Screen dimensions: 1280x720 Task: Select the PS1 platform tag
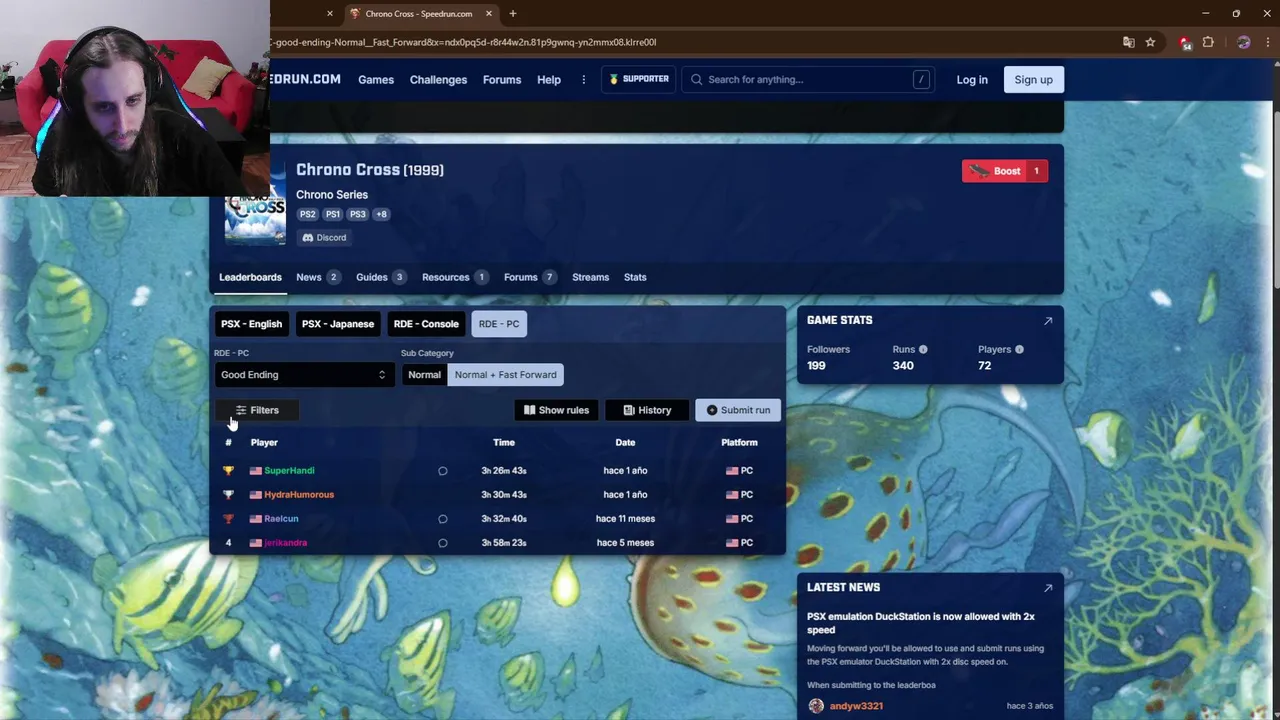pos(333,214)
